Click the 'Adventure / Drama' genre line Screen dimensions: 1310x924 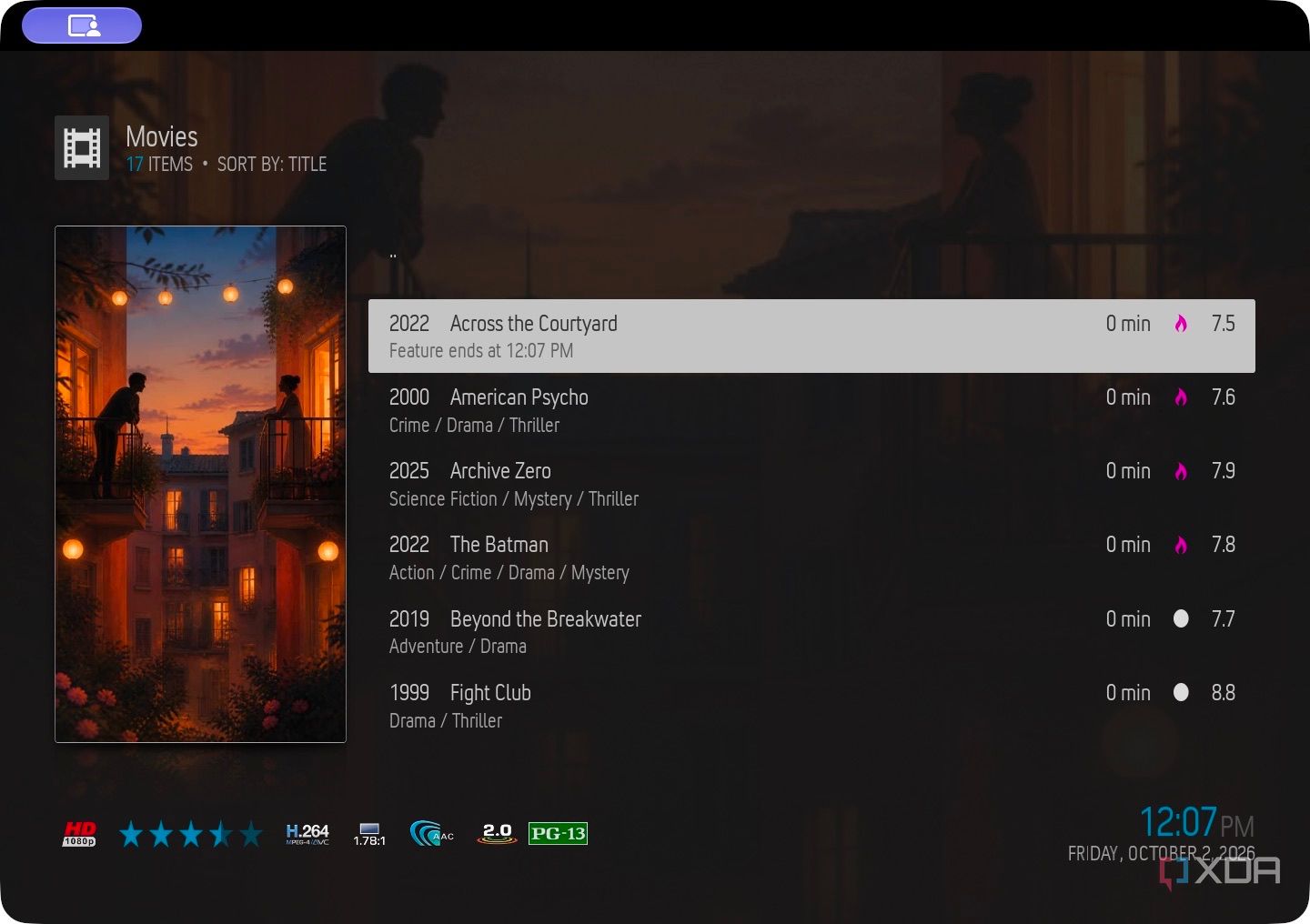point(458,647)
